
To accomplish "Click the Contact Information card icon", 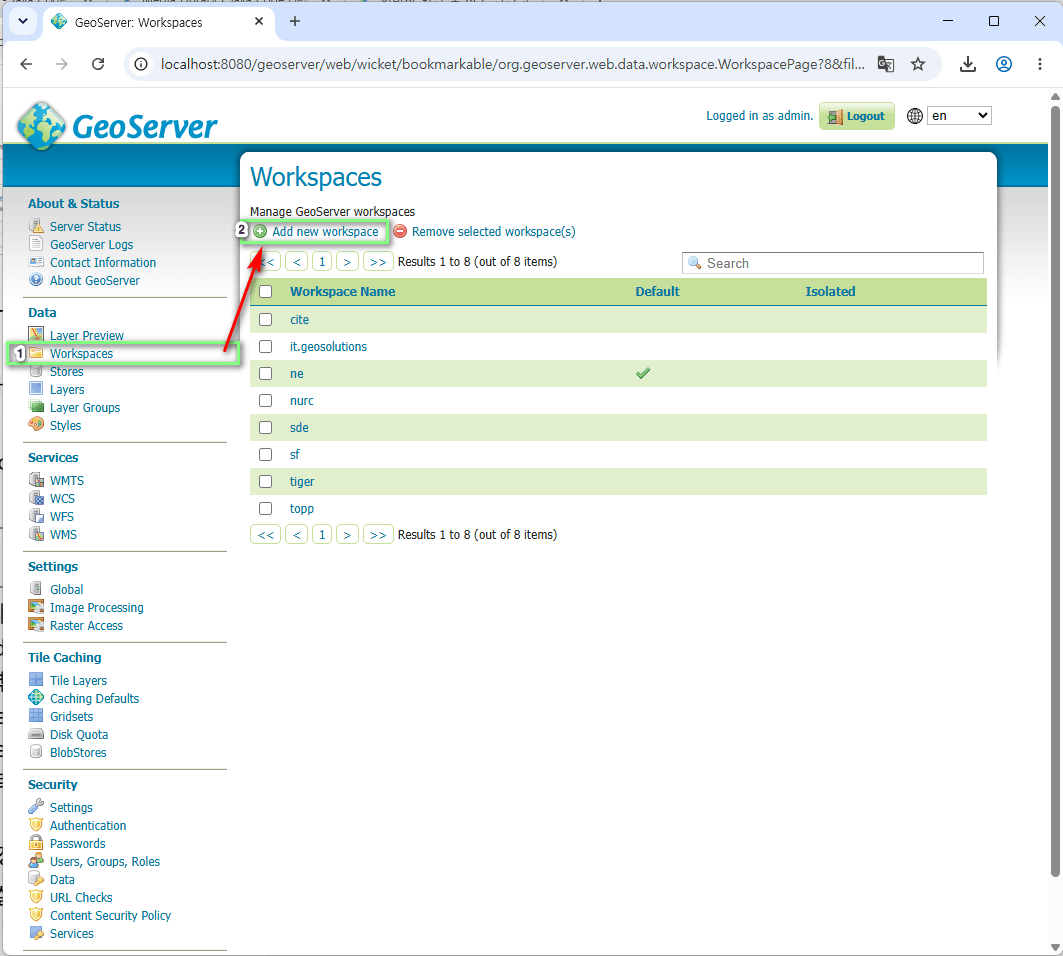I will pyautogui.click(x=36, y=262).
